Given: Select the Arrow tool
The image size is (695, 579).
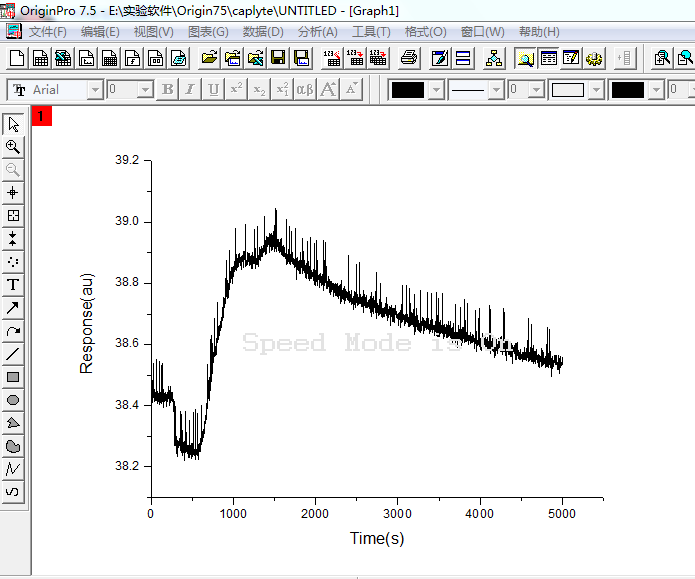Looking at the screenshot, I should pyautogui.click(x=13, y=308).
